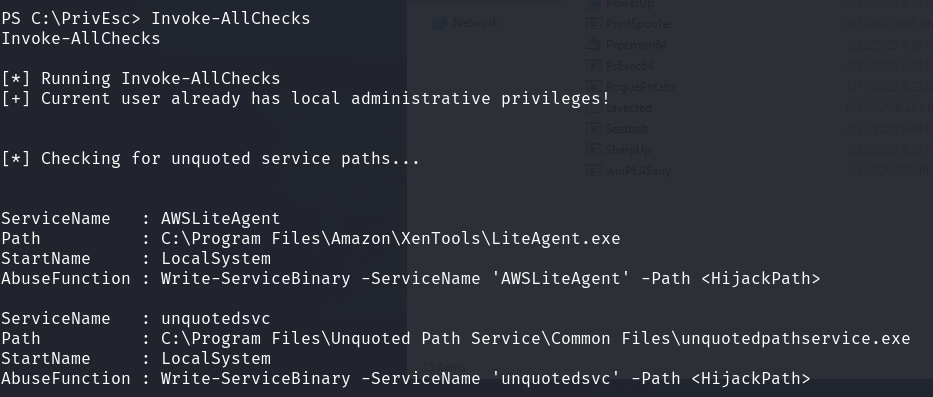
Task: Click the PrintSpoofer date 6/5/2020 9:06
Action: (889, 24)
